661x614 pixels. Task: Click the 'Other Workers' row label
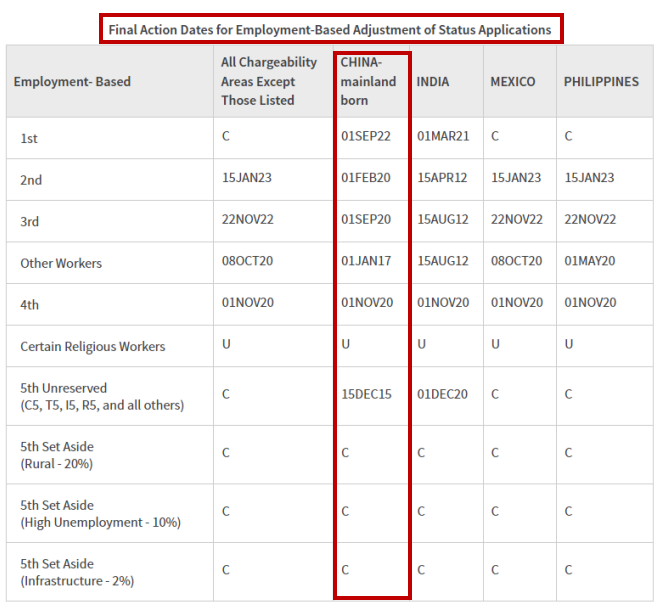[61, 263]
